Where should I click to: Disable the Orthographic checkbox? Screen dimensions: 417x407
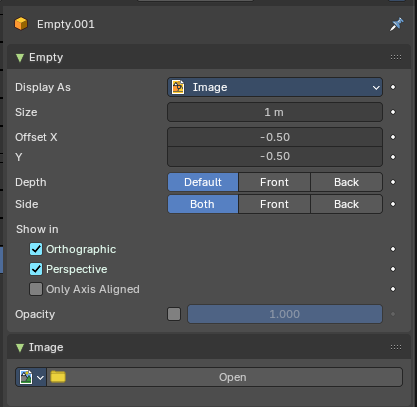(x=36, y=249)
